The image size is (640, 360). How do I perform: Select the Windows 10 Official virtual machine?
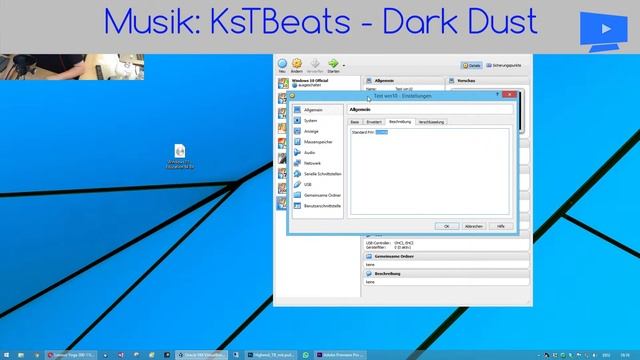point(318,83)
